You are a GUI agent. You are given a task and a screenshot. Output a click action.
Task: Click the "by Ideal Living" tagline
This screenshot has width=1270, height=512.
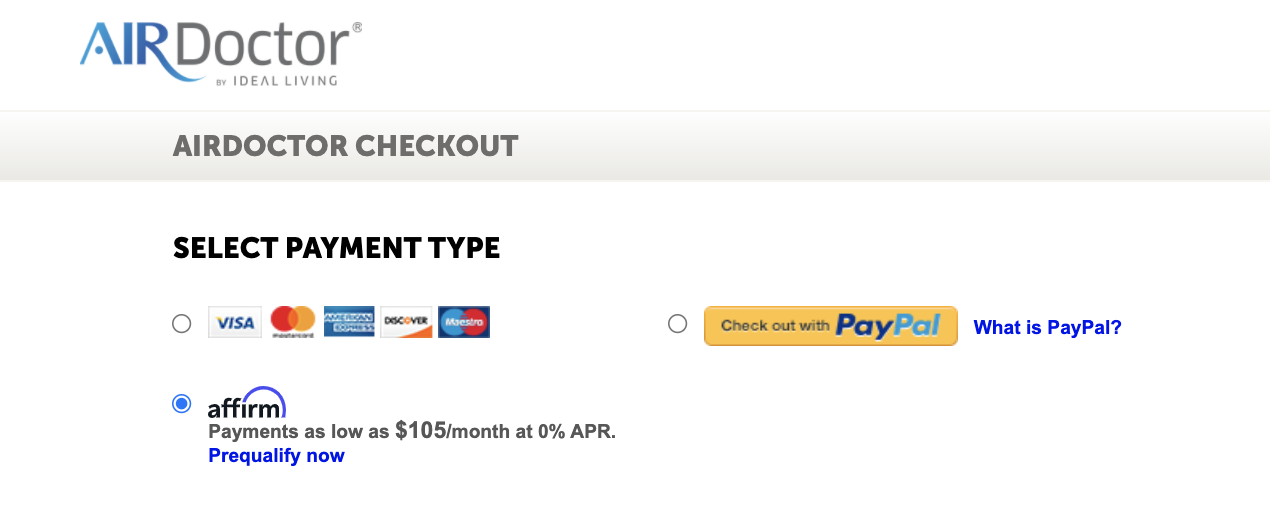coord(276,81)
